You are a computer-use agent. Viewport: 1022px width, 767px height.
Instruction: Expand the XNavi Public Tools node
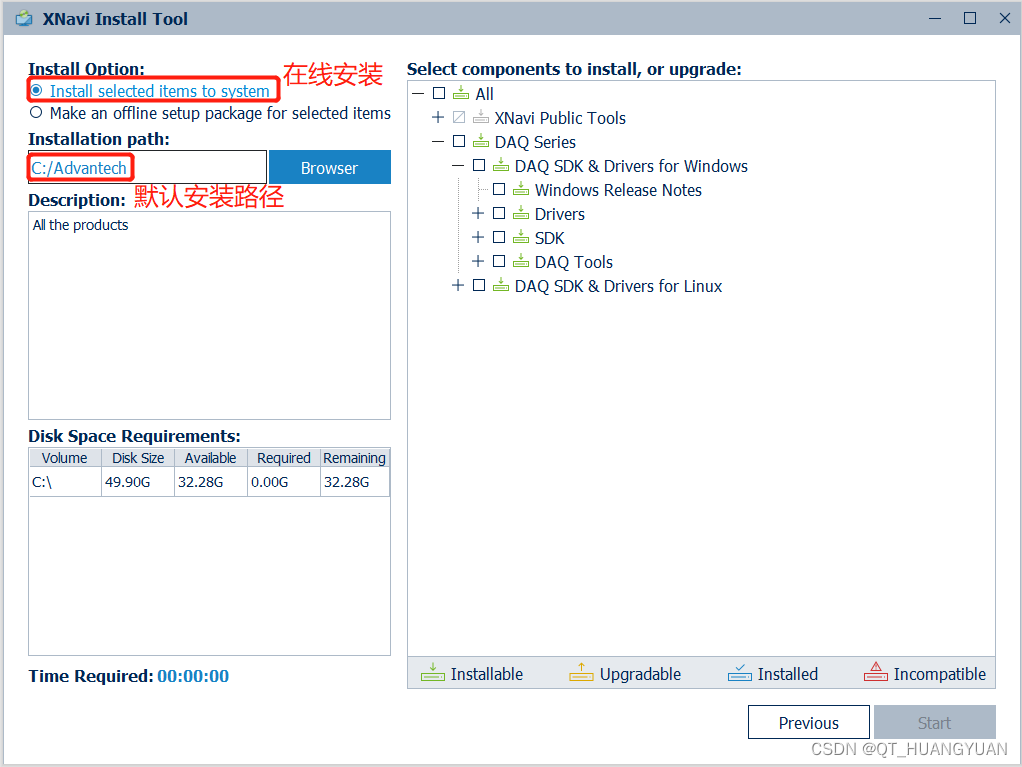[x=438, y=117]
